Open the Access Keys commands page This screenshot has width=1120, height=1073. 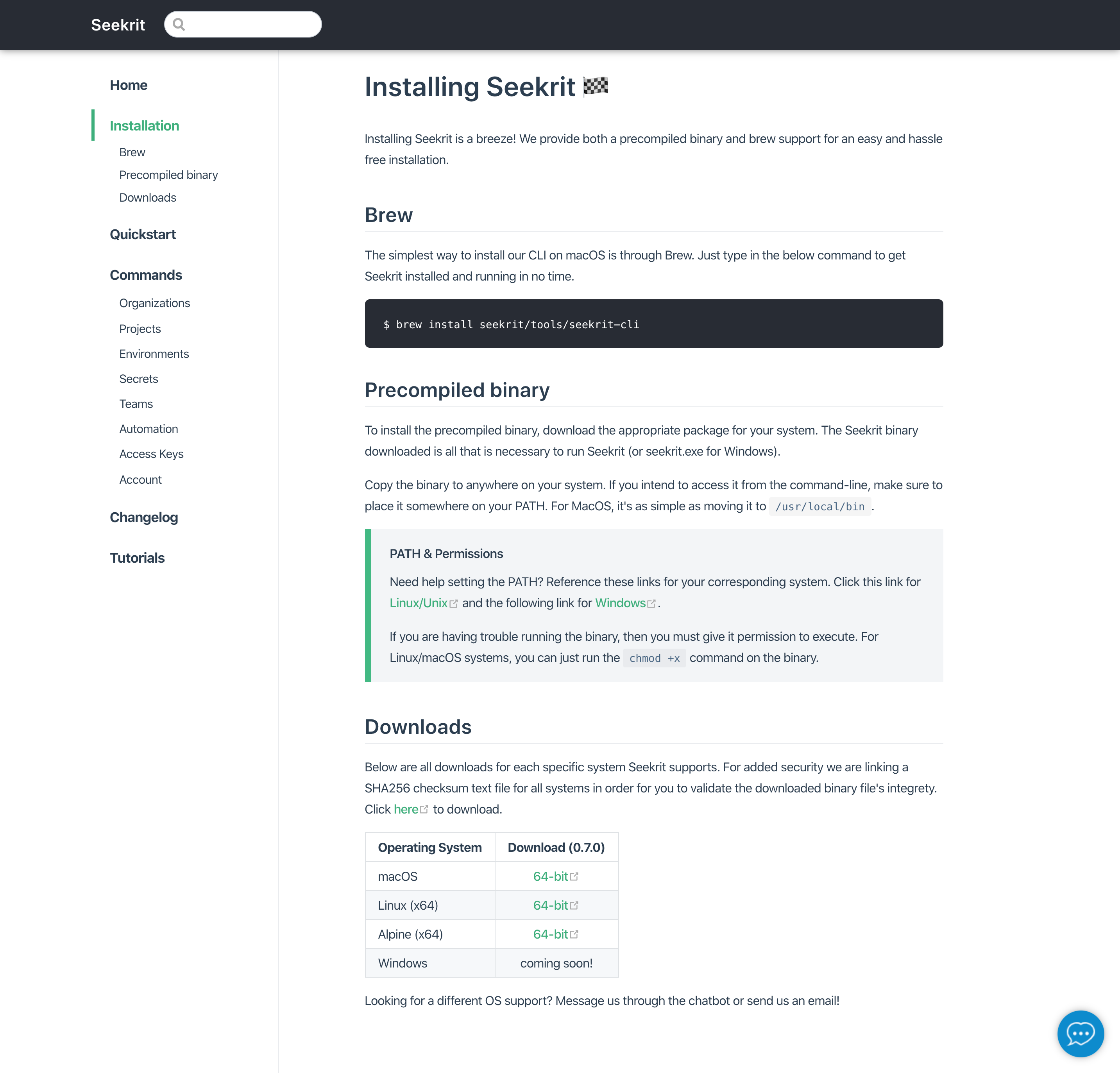point(151,454)
